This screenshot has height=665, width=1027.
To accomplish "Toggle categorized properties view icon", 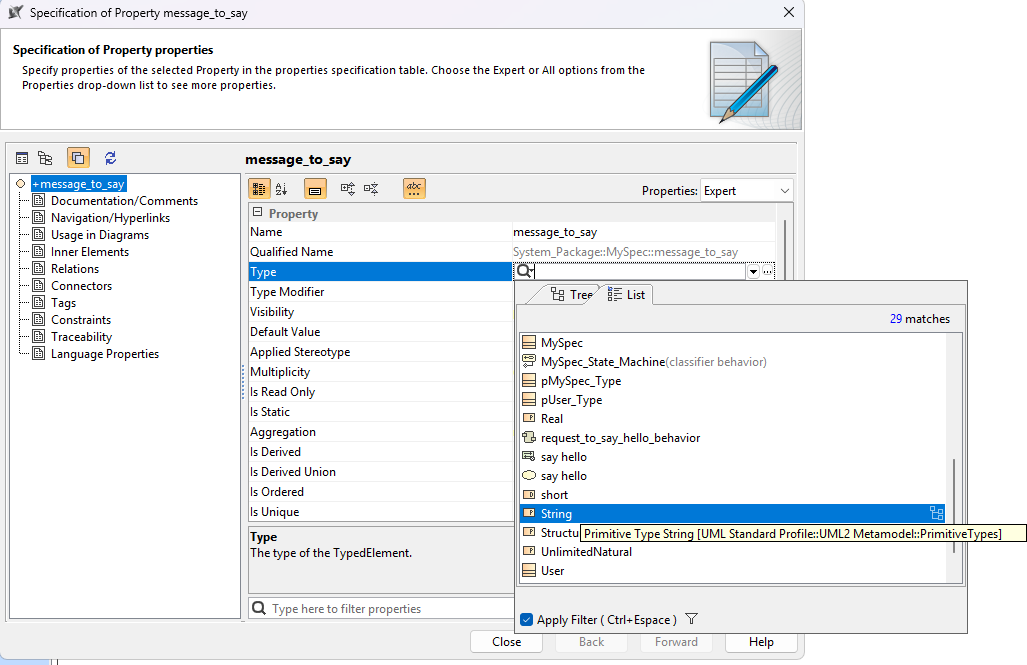I will pos(259,189).
